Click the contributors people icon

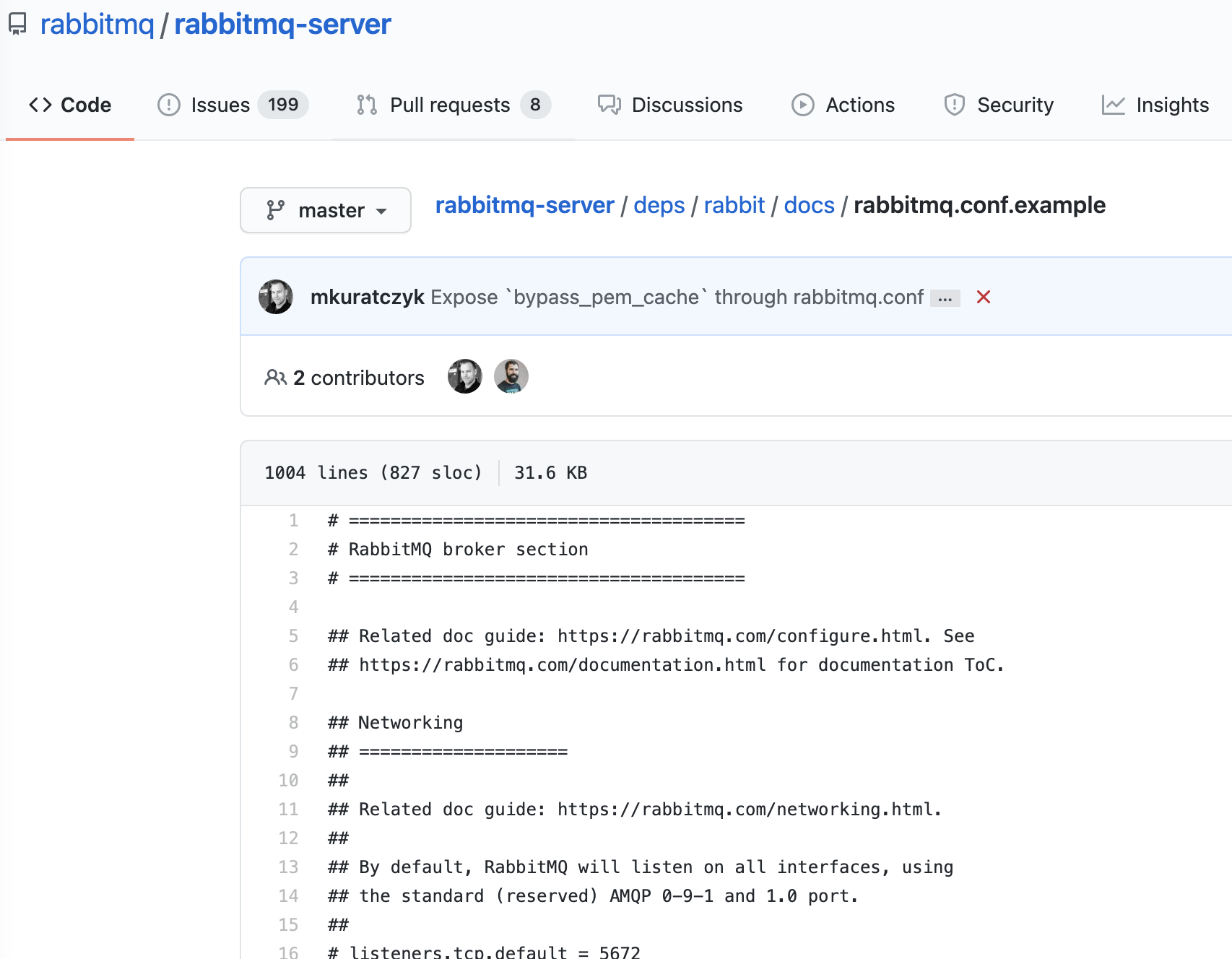[x=275, y=377]
